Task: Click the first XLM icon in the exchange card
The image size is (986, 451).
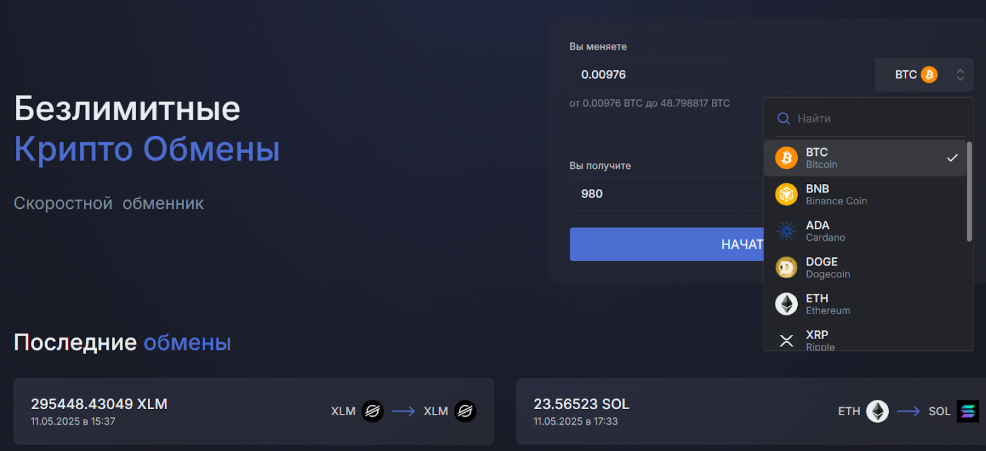Action: pyautogui.click(x=372, y=411)
